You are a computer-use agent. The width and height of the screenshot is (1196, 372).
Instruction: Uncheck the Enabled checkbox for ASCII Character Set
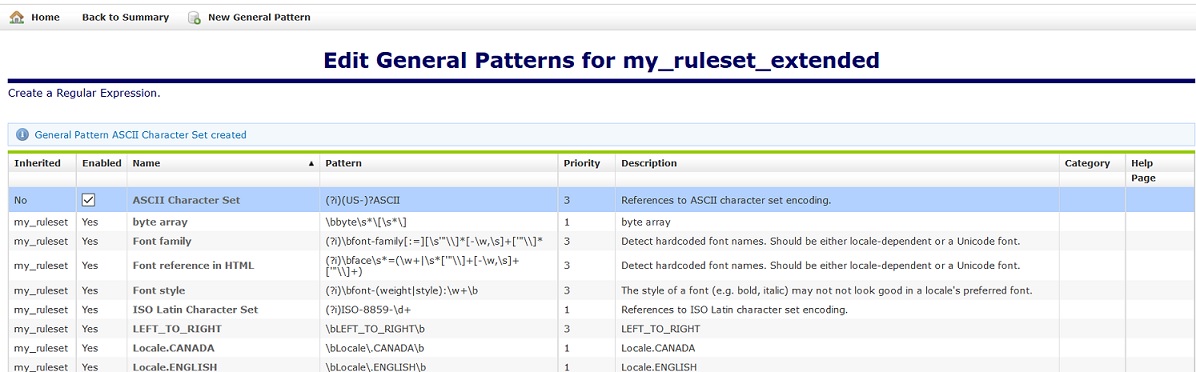click(88, 200)
